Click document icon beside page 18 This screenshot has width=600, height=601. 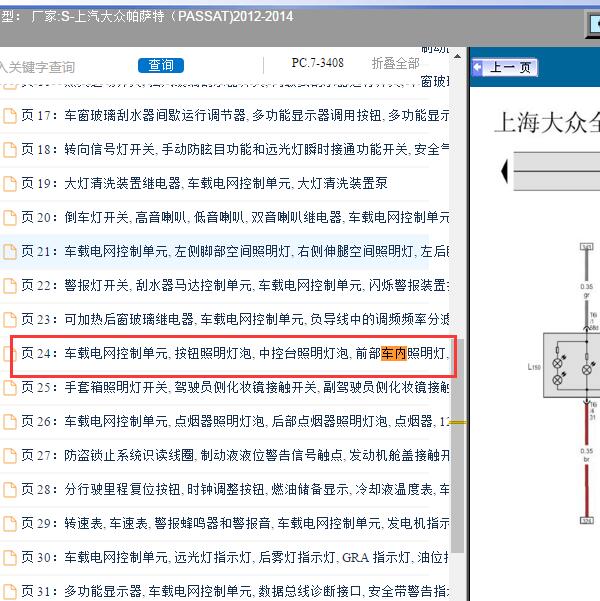[10, 150]
